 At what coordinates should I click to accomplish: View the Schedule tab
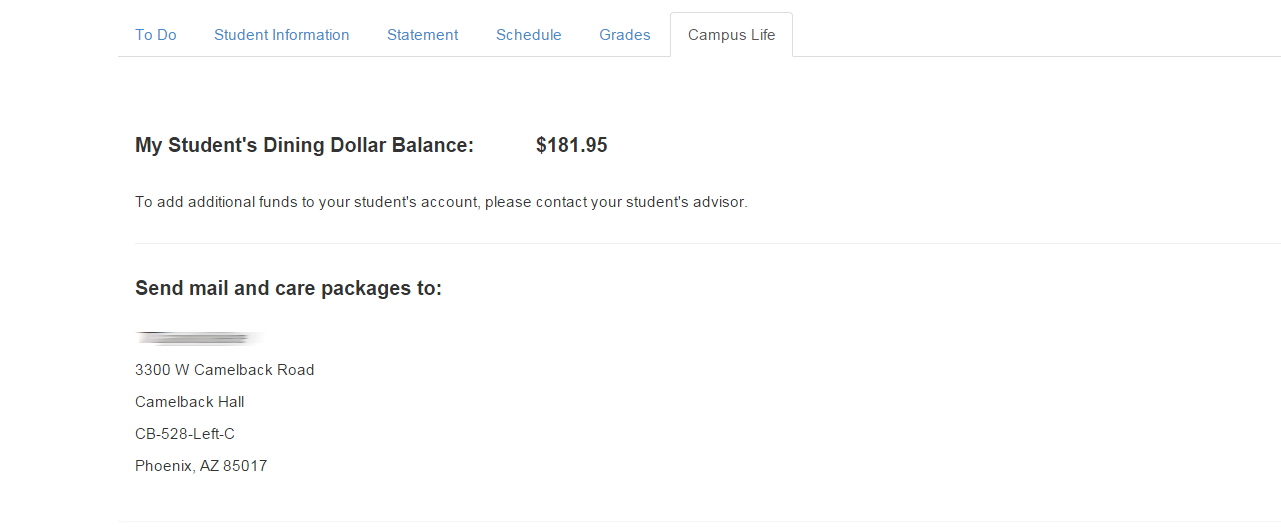[529, 35]
